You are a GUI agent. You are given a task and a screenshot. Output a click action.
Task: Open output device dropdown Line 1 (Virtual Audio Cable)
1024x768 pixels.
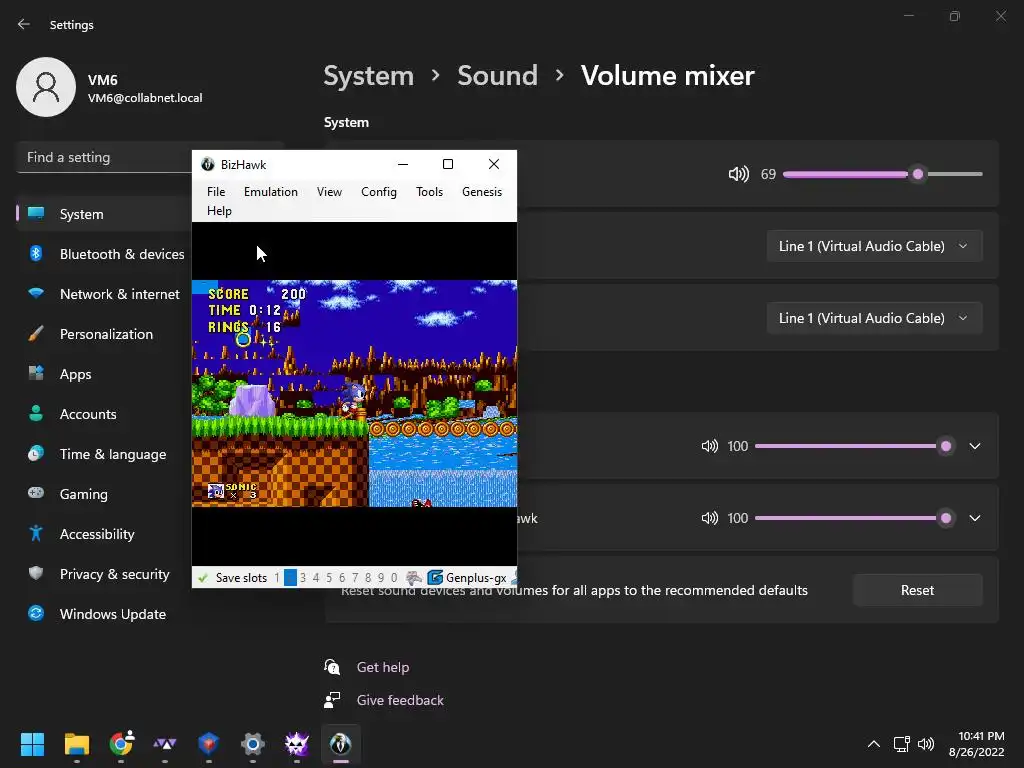[874, 246]
